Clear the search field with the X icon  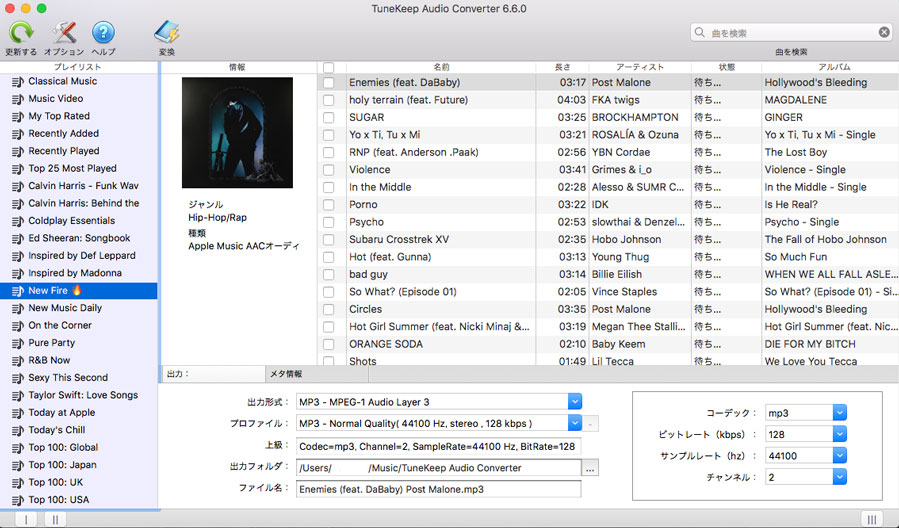pos(884,32)
